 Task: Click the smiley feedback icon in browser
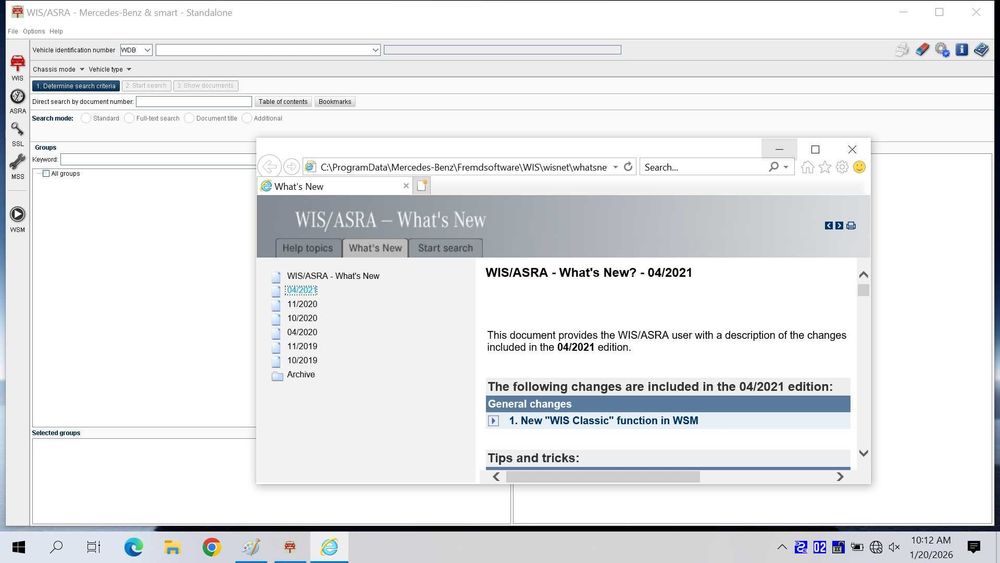click(859, 167)
